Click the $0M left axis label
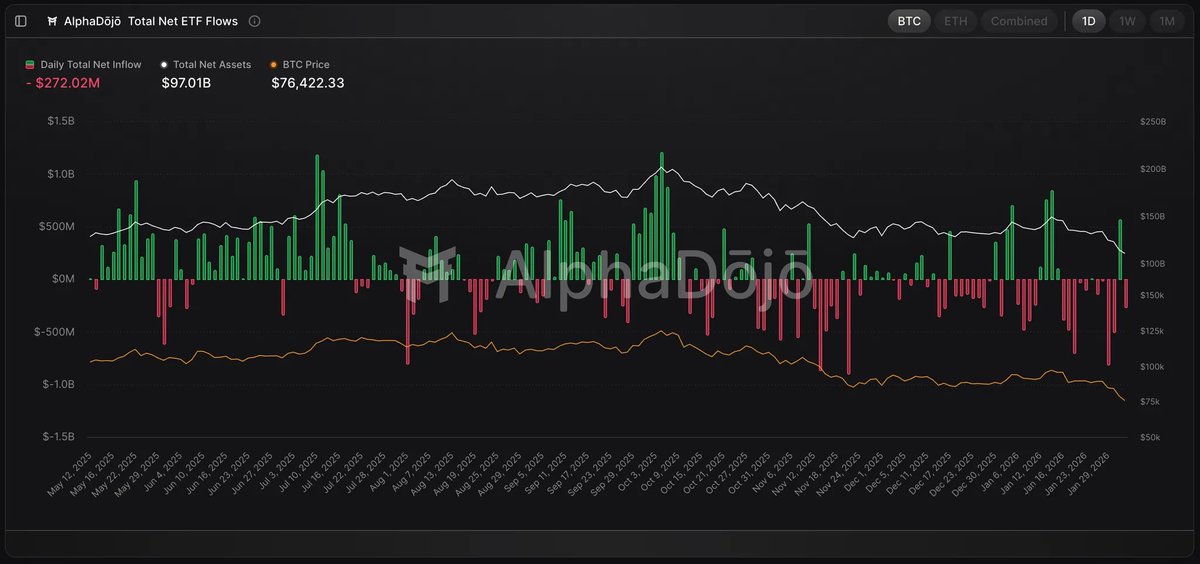The height and width of the screenshot is (564, 1200). 64,279
